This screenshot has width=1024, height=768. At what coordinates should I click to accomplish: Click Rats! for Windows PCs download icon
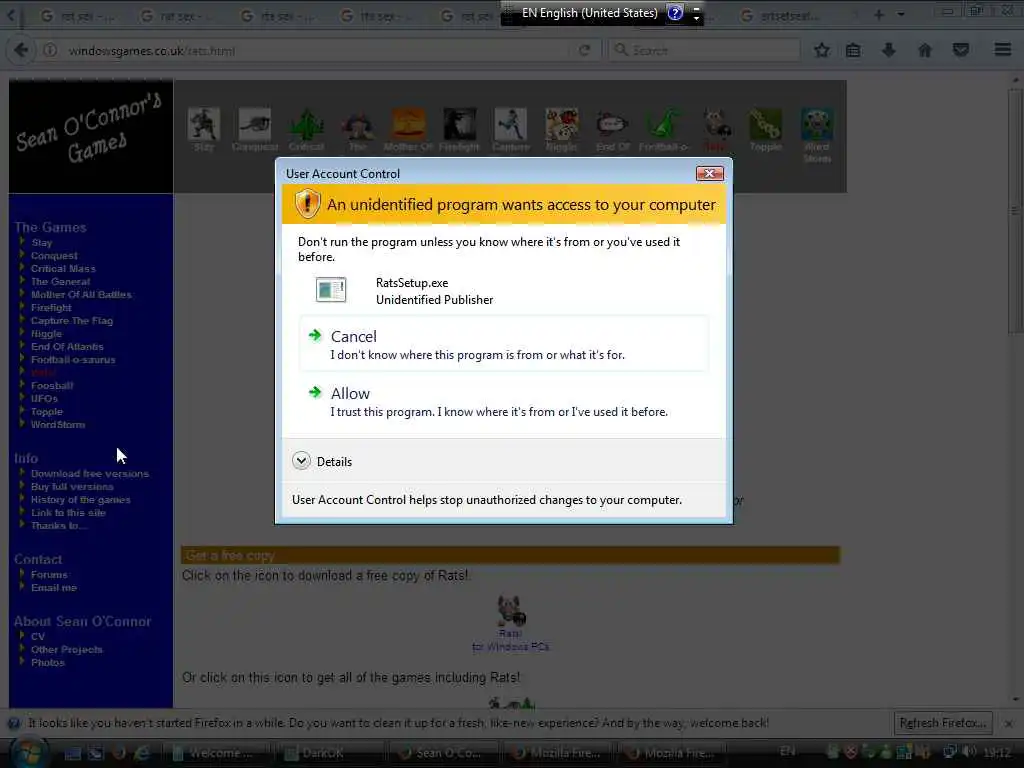pos(510,611)
